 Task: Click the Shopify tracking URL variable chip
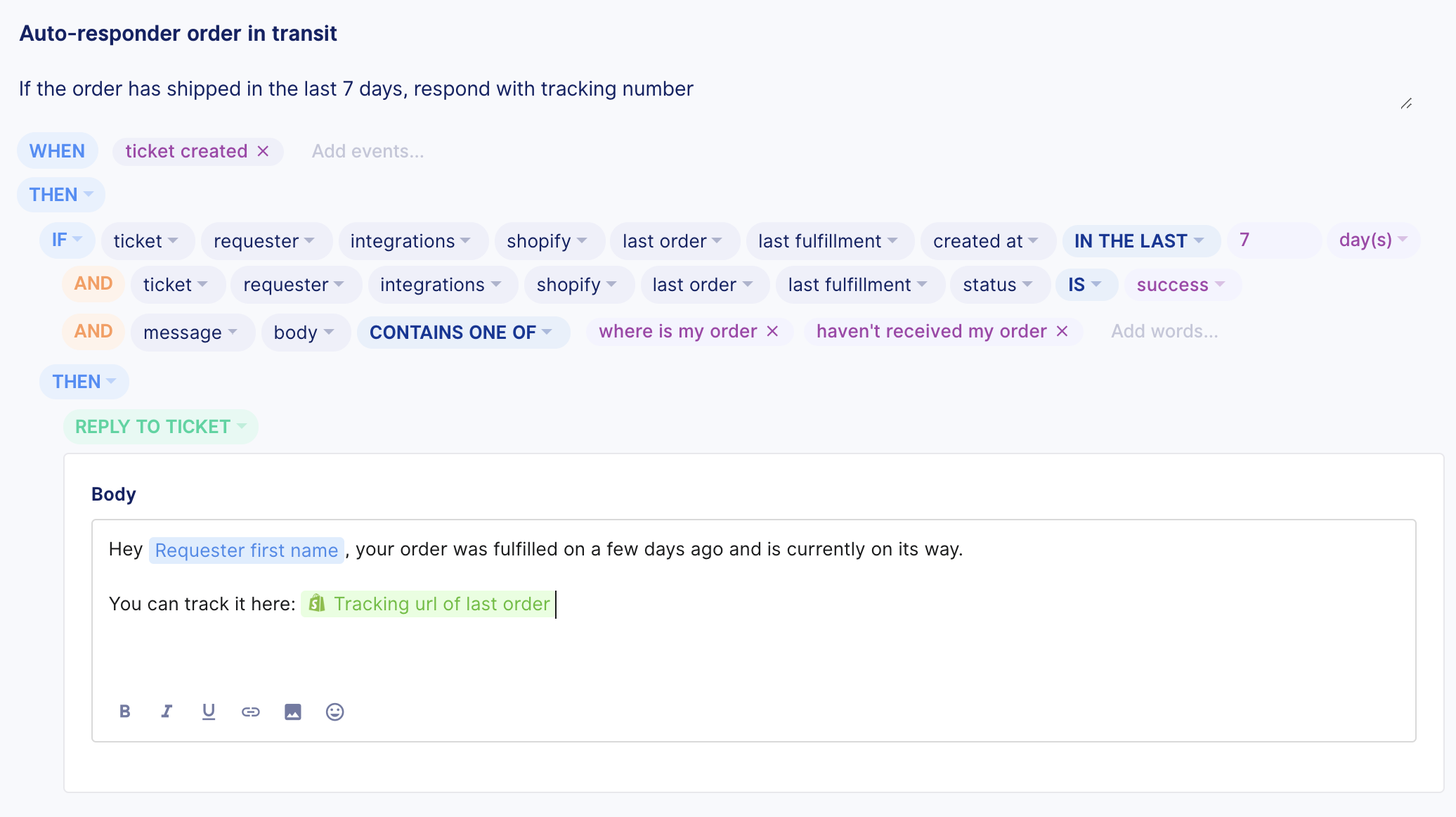[x=428, y=604]
